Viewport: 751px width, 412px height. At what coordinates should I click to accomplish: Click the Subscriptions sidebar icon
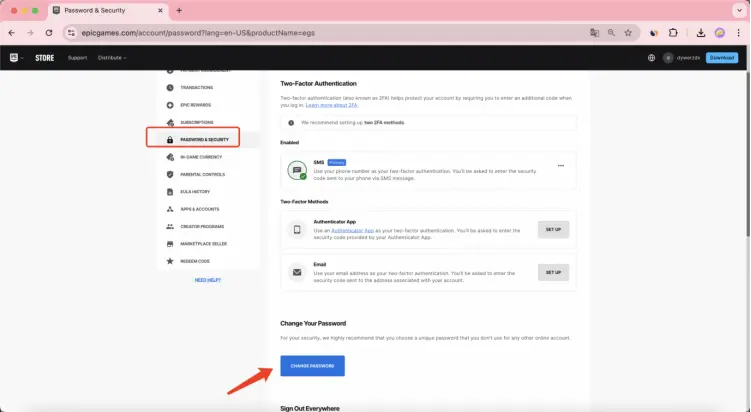point(170,123)
